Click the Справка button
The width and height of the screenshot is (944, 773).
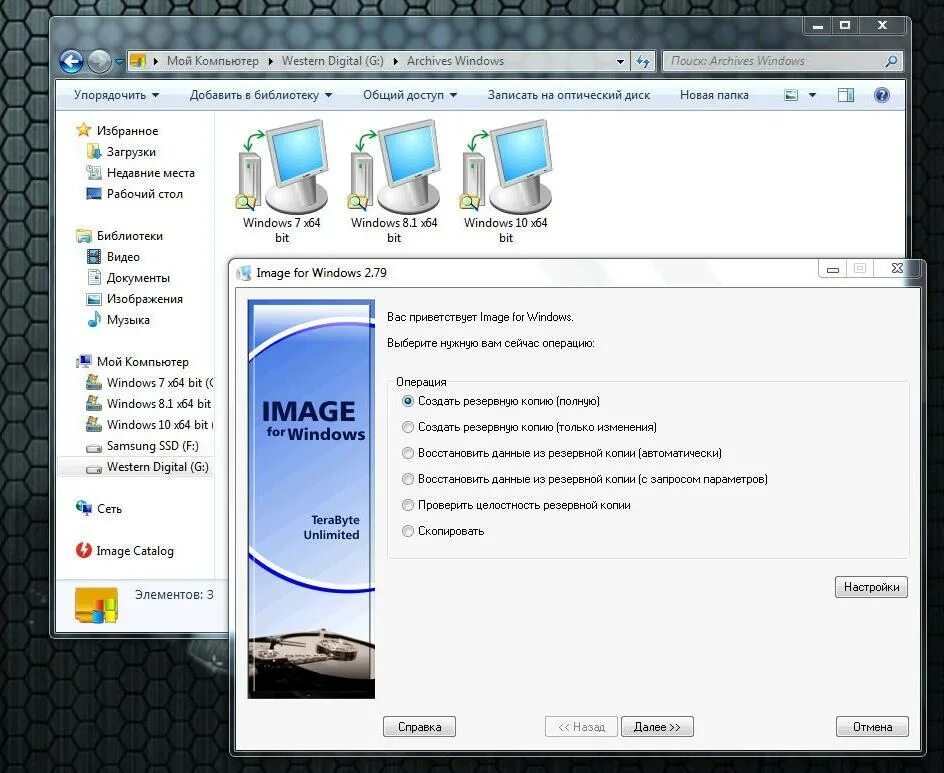(419, 727)
